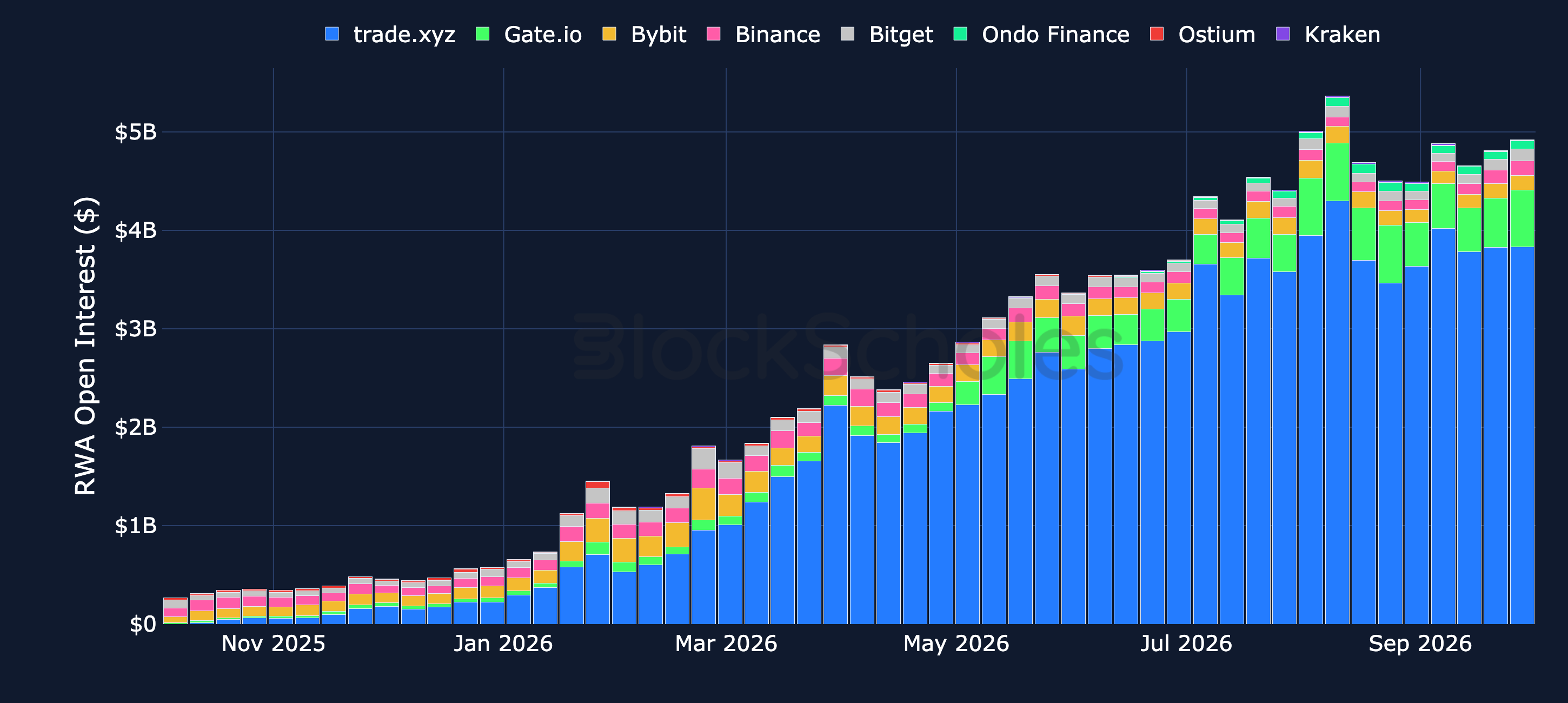Screen dimensions: 1568x703
Task: Click the gray Bitget legend swatch
Action: click(x=847, y=34)
